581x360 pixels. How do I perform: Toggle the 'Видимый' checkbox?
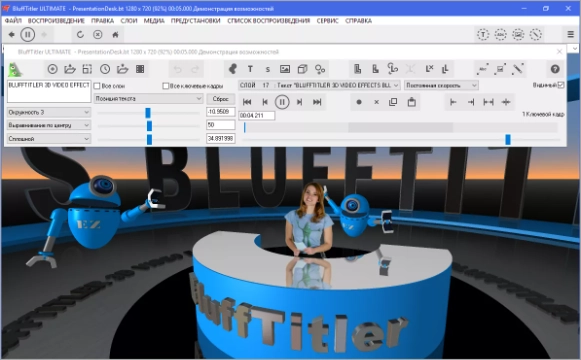click(561, 85)
